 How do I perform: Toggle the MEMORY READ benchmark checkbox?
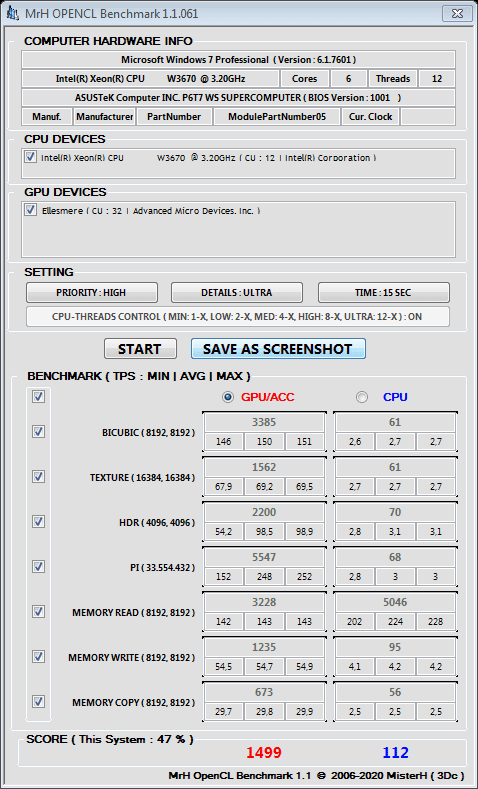(x=38, y=611)
